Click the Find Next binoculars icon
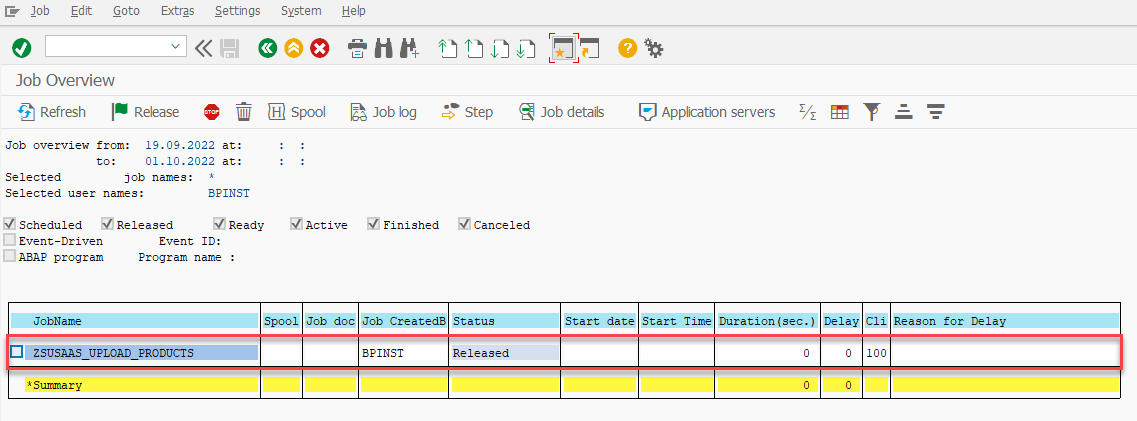The width and height of the screenshot is (1137, 421). tap(409, 49)
